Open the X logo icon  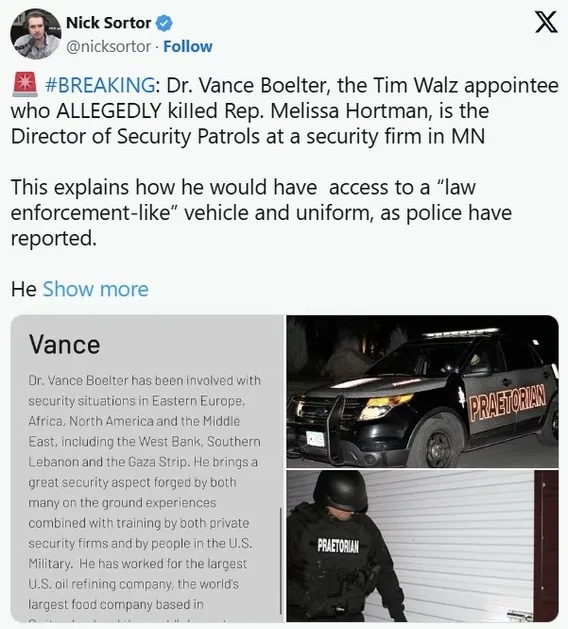click(x=546, y=22)
